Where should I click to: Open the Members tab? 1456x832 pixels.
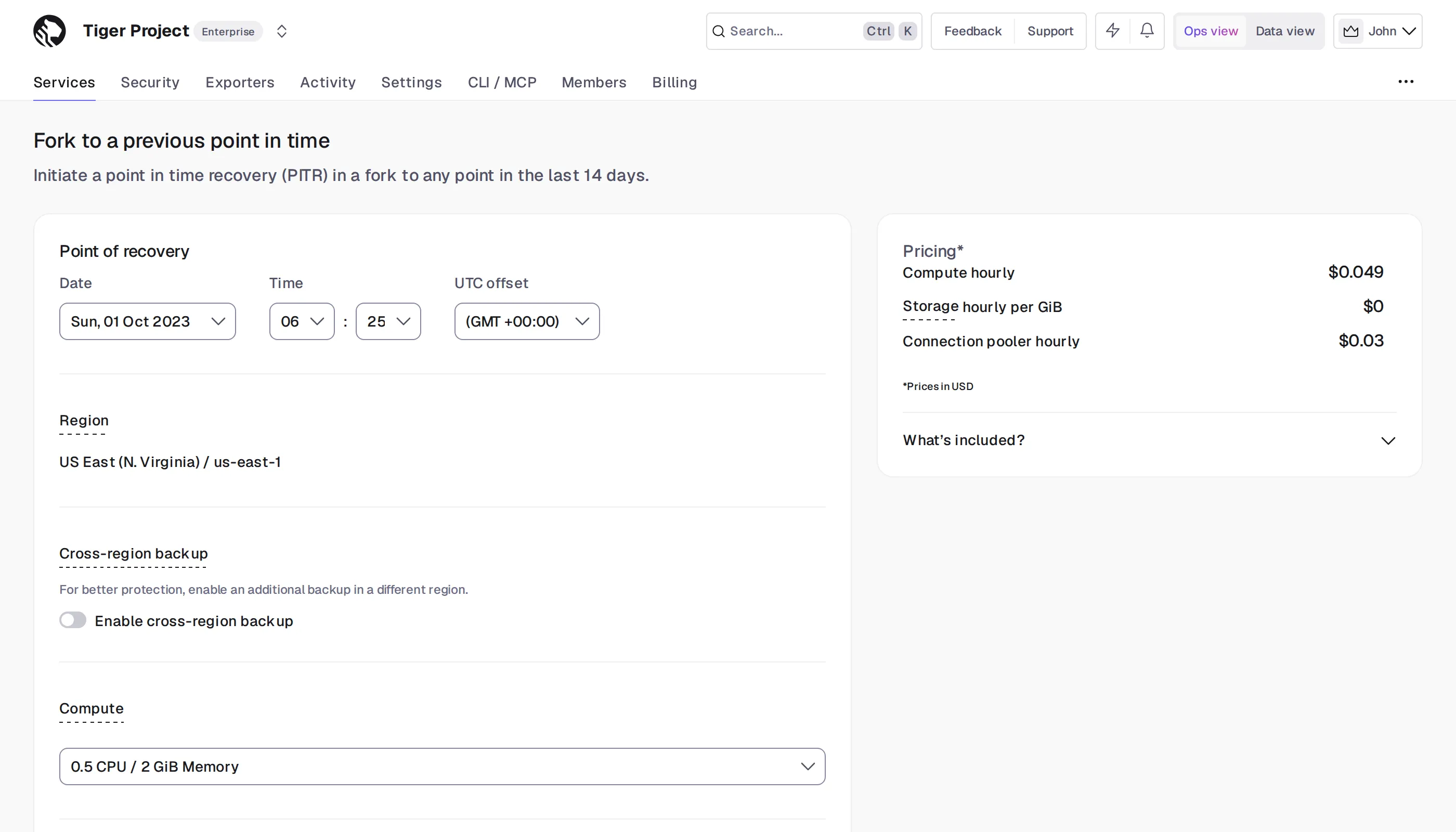point(594,82)
